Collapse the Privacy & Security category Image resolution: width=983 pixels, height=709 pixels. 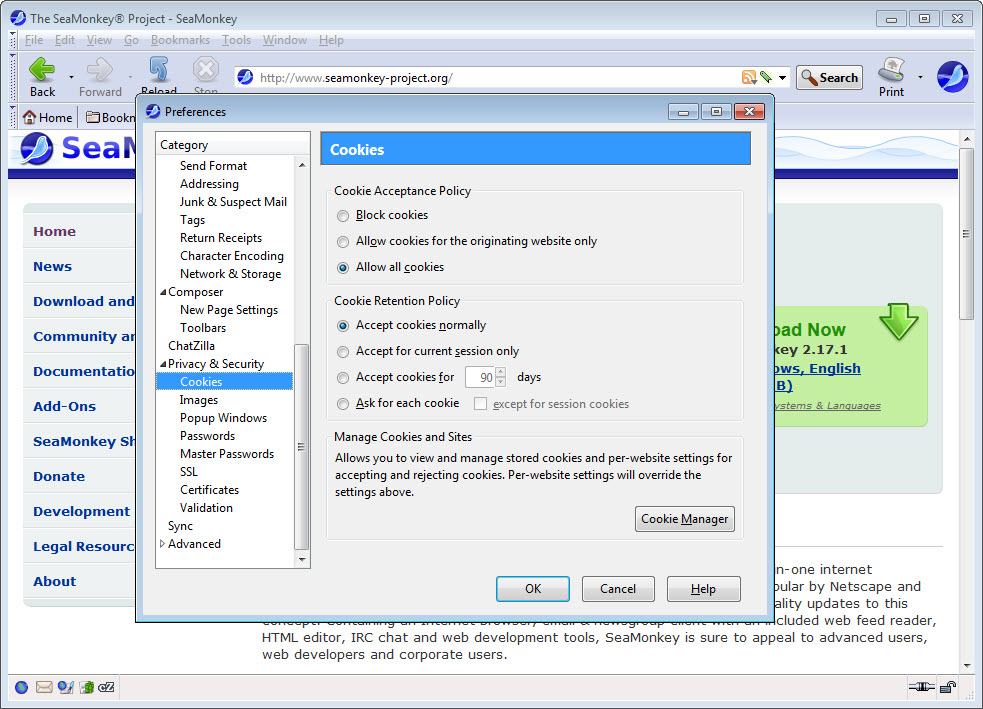(x=163, y=364)
